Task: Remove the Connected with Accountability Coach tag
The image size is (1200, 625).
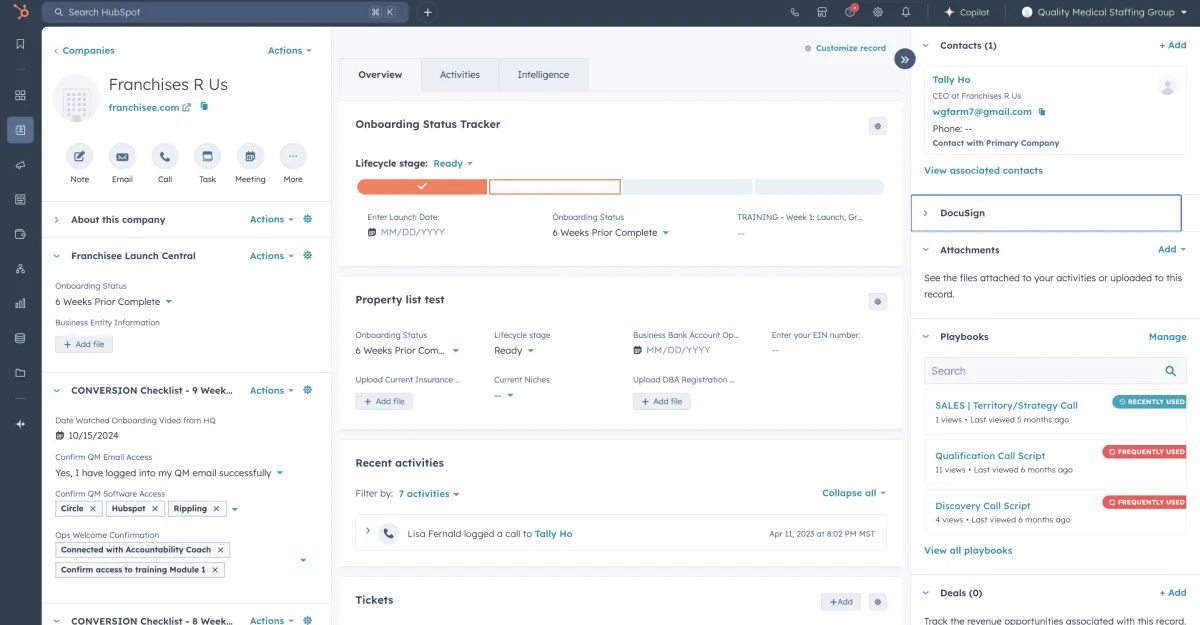Action: coord(221,550)
